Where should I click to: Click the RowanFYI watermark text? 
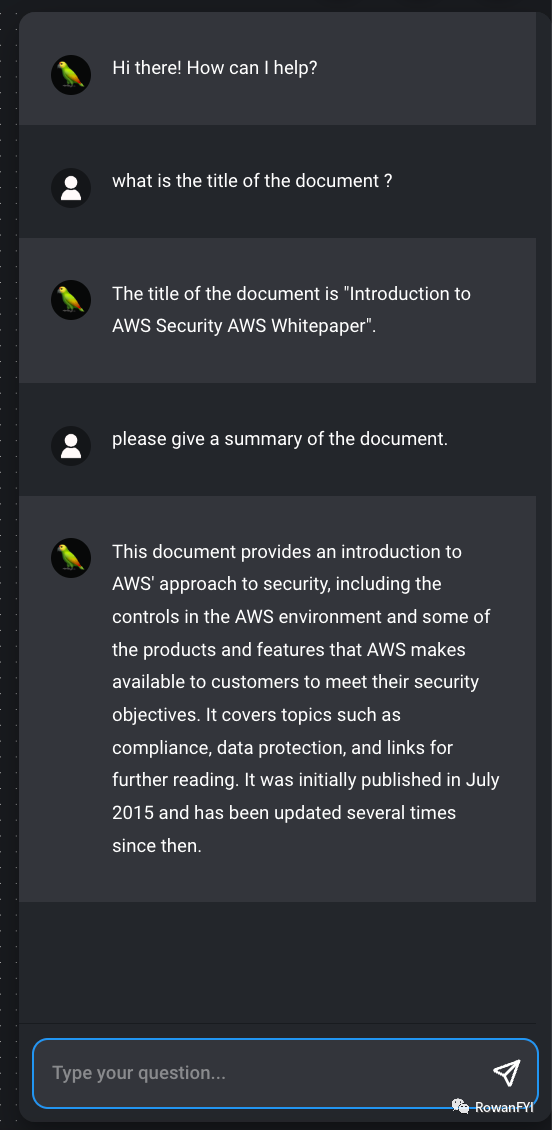pos(504,1107)
